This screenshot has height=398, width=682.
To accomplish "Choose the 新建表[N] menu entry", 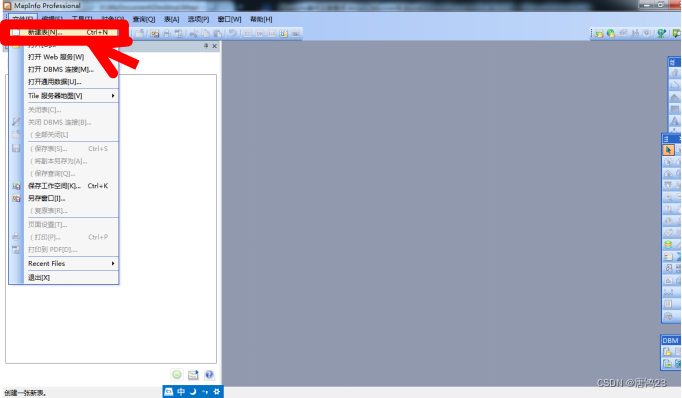I will [x=63, y=32].
